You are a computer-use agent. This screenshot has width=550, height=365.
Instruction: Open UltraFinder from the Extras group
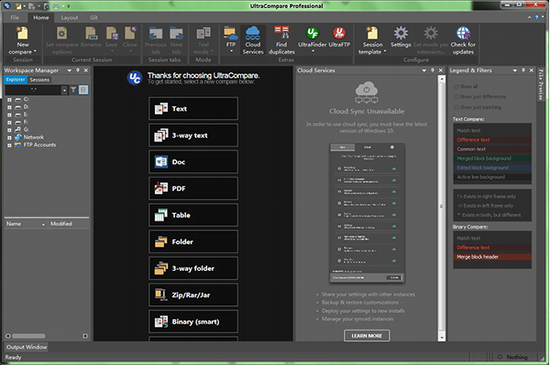coord(312,39)
